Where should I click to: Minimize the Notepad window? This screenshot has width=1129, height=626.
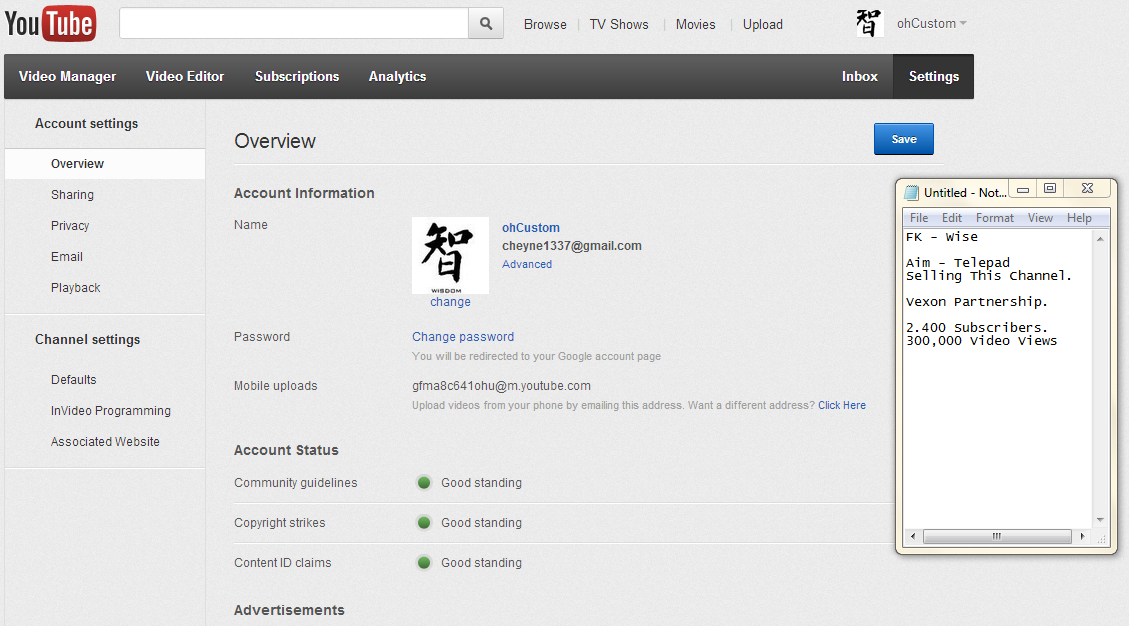pos(1022,189)
